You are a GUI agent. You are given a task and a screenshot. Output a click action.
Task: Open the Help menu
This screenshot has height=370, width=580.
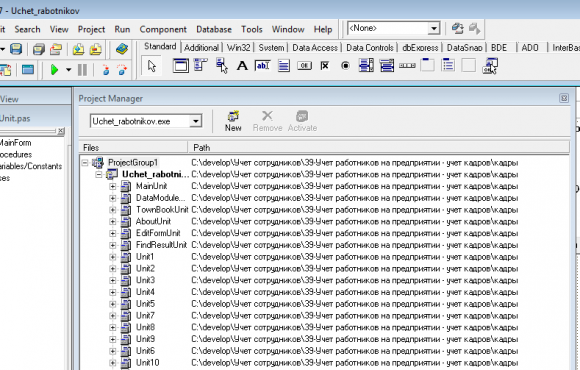(323, 29)
